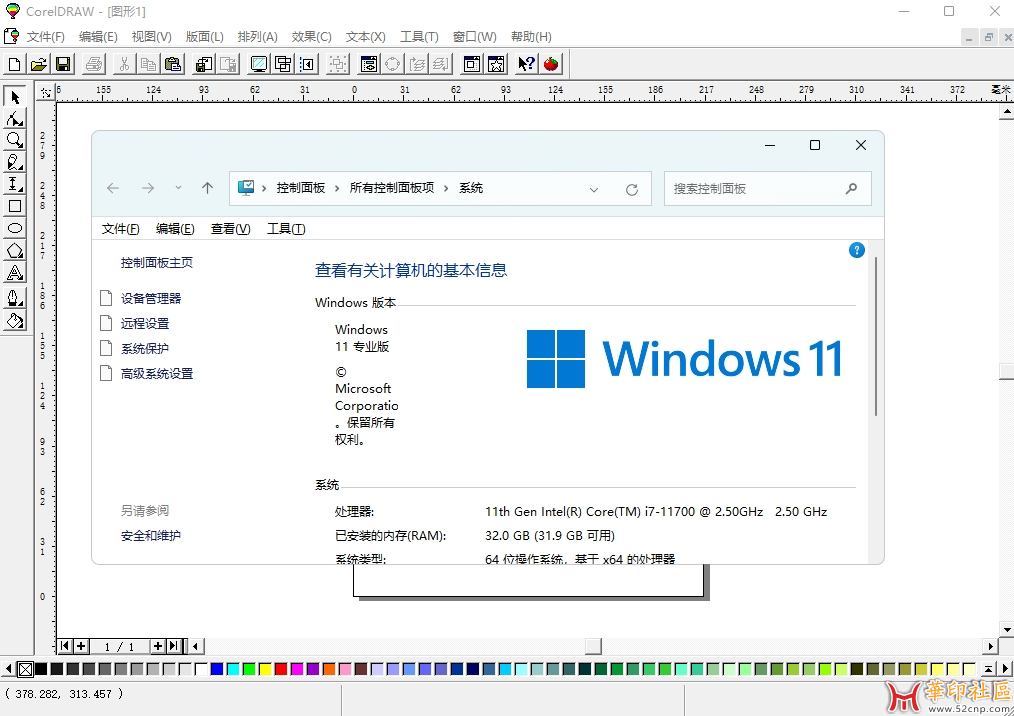The height and width of the screenshot is (716, 1014).
Task: Click the Cut scissors icon
Action: (x=124, y=64)
